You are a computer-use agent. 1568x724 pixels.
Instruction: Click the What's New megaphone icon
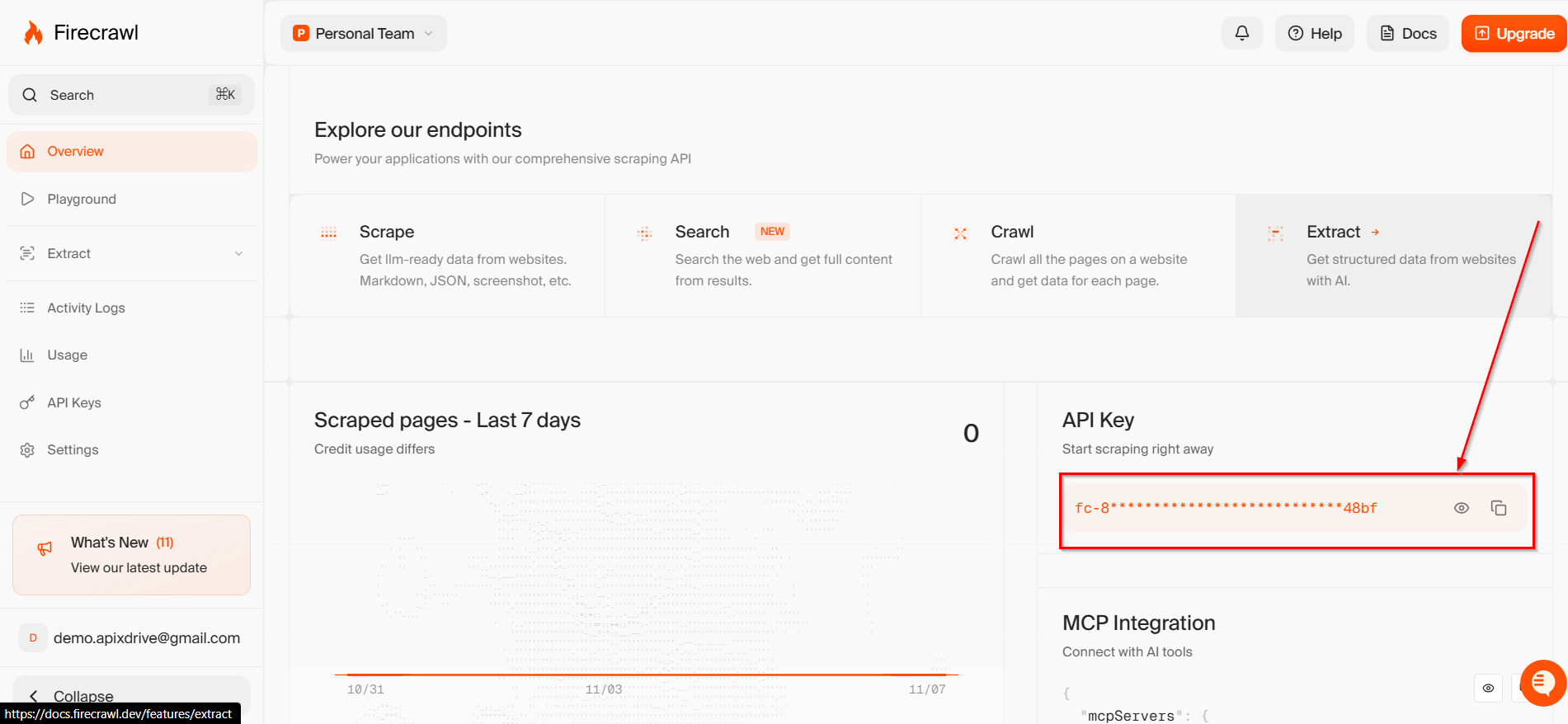tap(45, 548)
